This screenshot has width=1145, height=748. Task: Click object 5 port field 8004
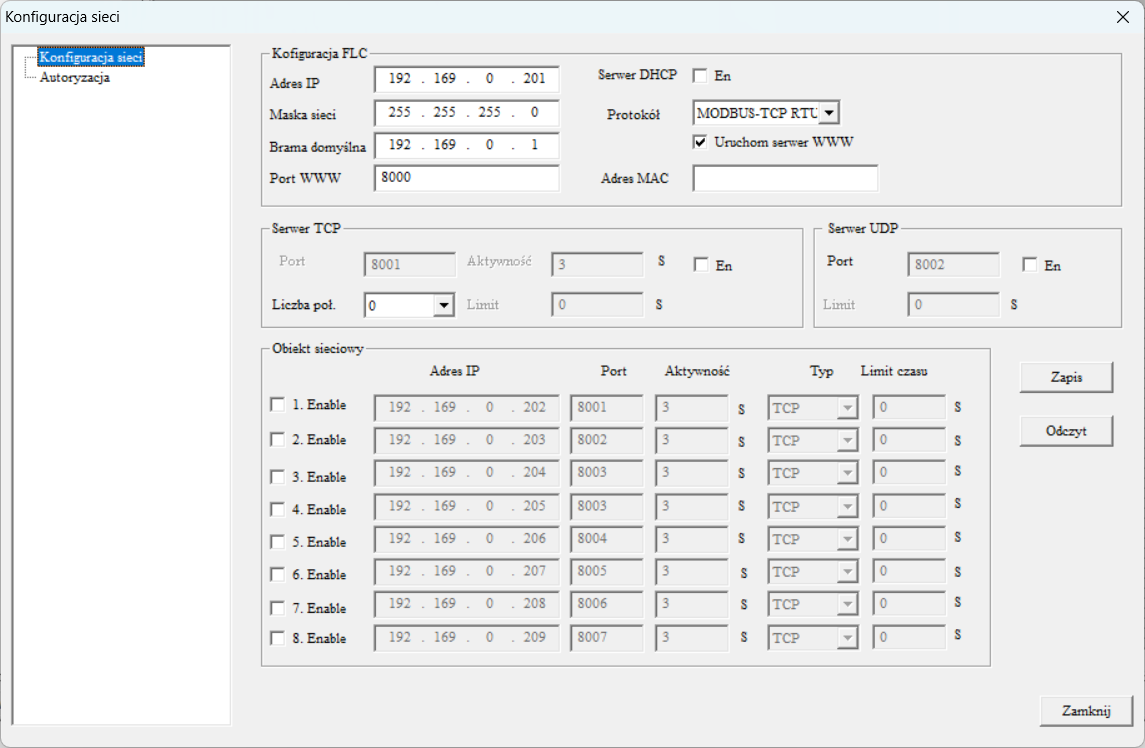607,539
